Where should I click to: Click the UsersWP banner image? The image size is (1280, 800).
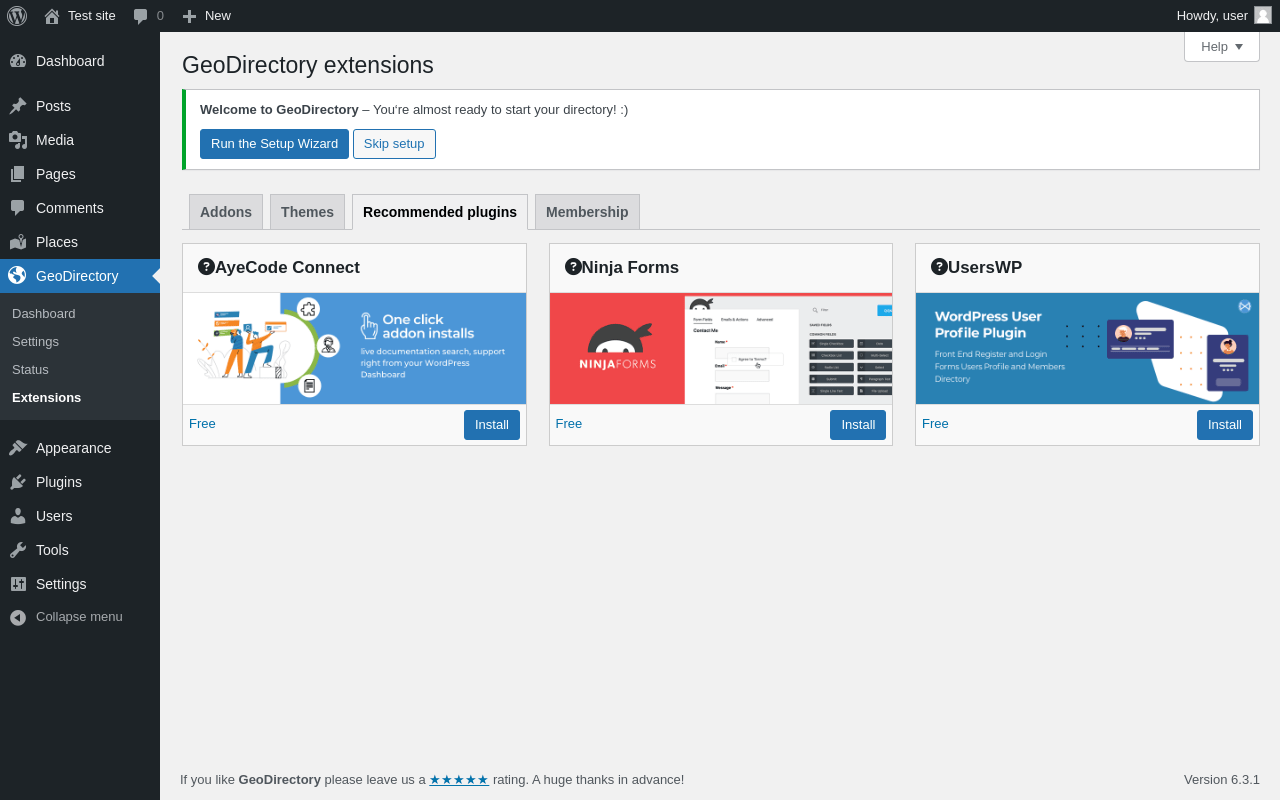[x=1087, y=348]
